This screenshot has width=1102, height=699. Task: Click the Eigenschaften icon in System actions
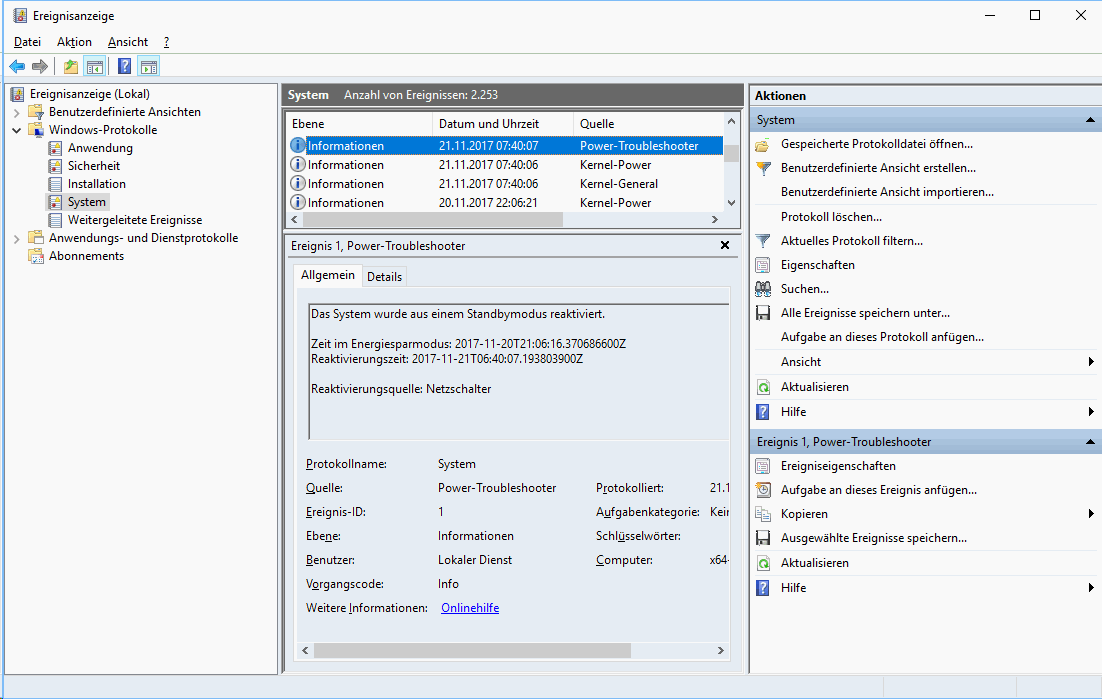point(763,266)
